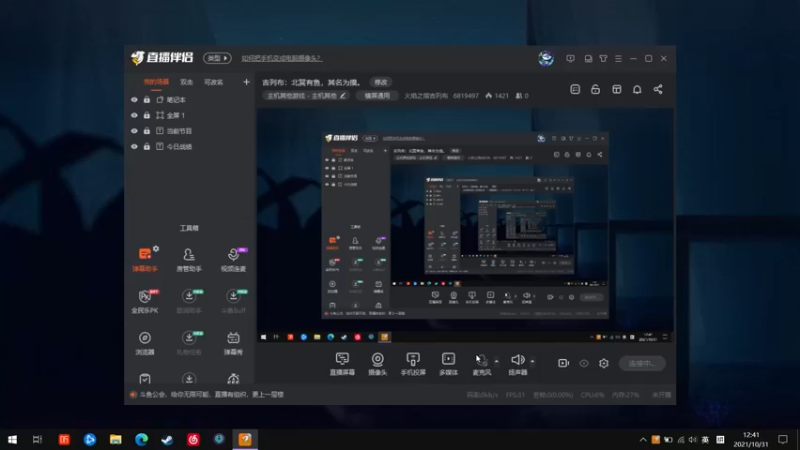This screenshot has height=450, width=800.
Task: Open the 弹幕秀 tool
Action: coord(233,343)
